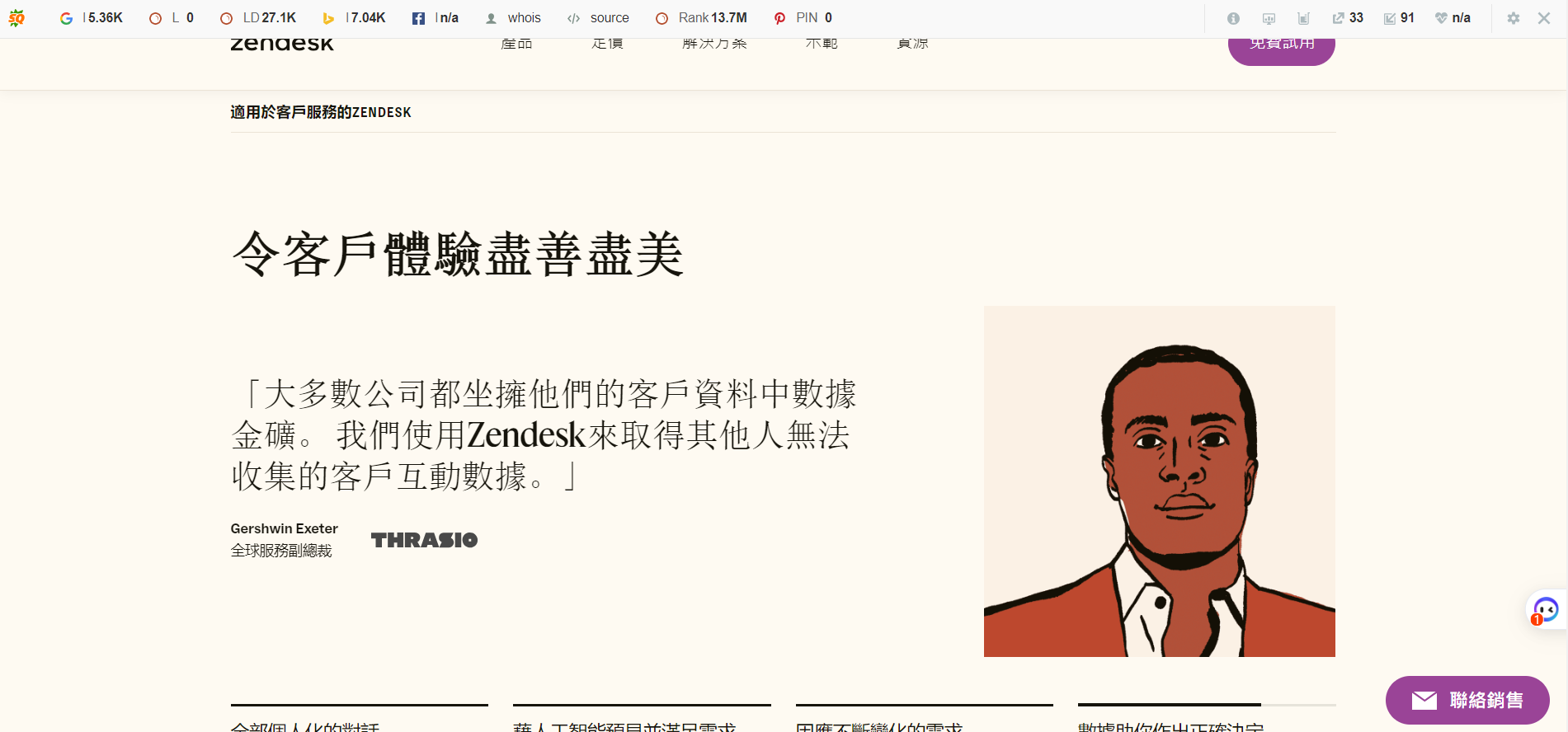Open the SEOquake keyword density icon
Viewport: 1568px width, 732px height.
click(x=1304, y=18)
